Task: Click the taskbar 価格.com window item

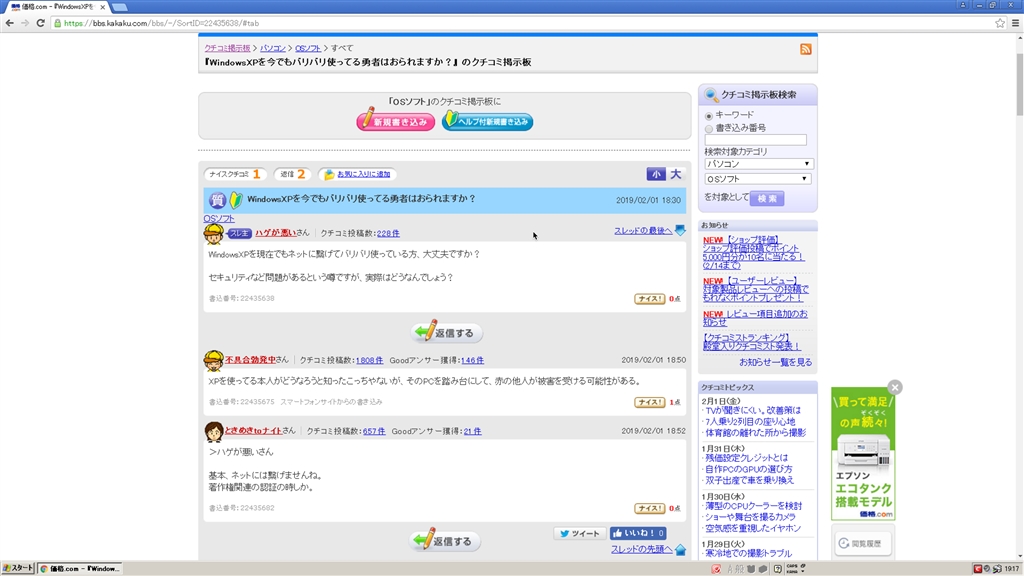Action: (x=80, y=568)
